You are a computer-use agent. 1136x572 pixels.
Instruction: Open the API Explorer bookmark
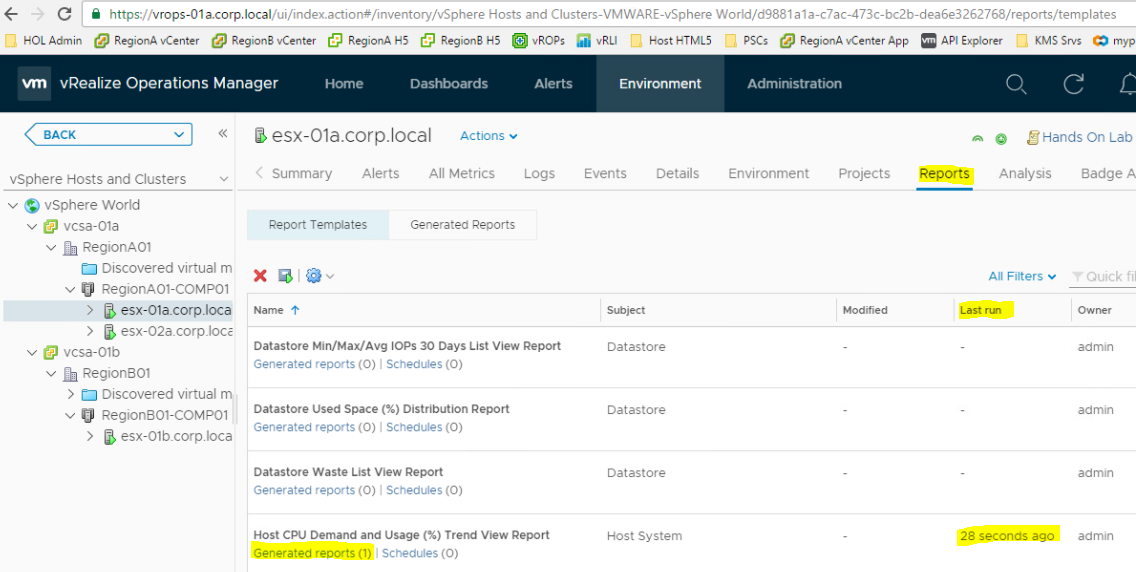point(962,41)
